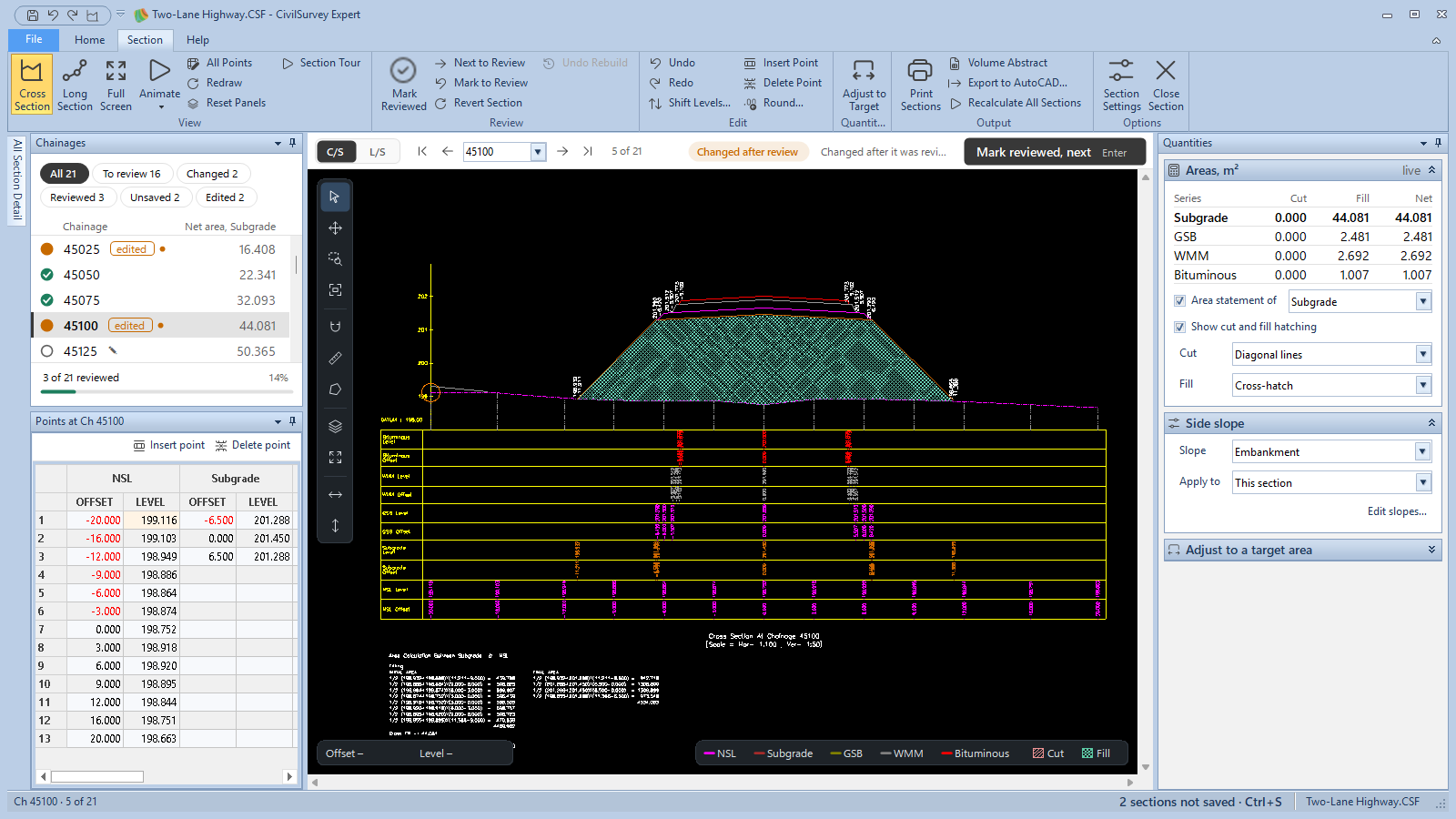
Task: Select the pan move tool
Action: [335, 227]
